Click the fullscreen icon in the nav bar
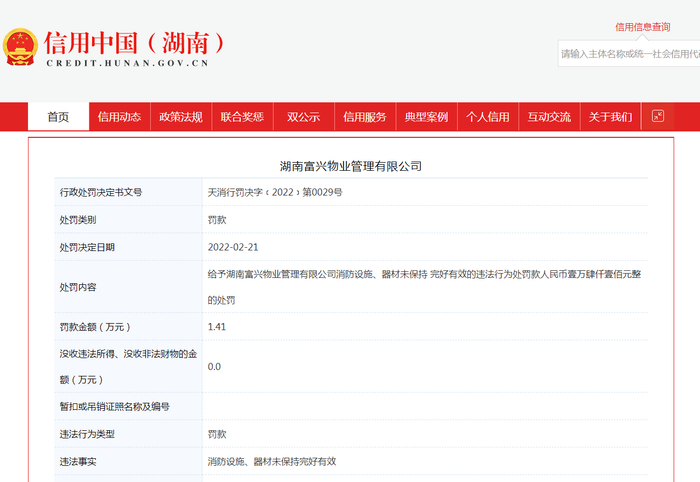The height and width of the screenshot is (482, 700). [x=658, y=116]
